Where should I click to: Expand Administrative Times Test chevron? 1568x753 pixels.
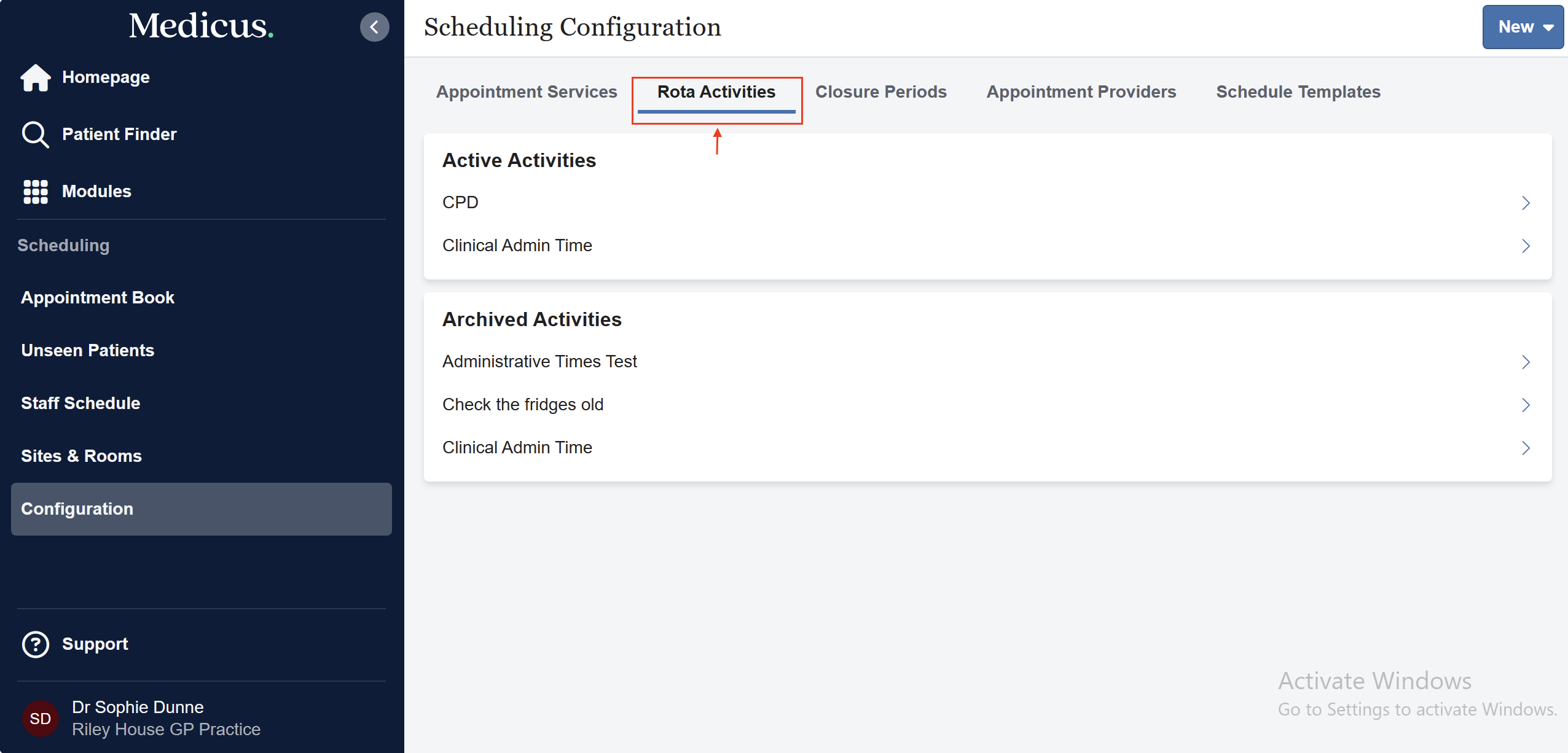tap(1526, 362)
